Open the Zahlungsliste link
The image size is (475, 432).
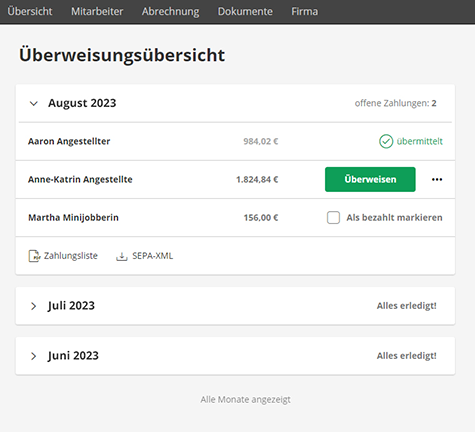tap(71, 256)
